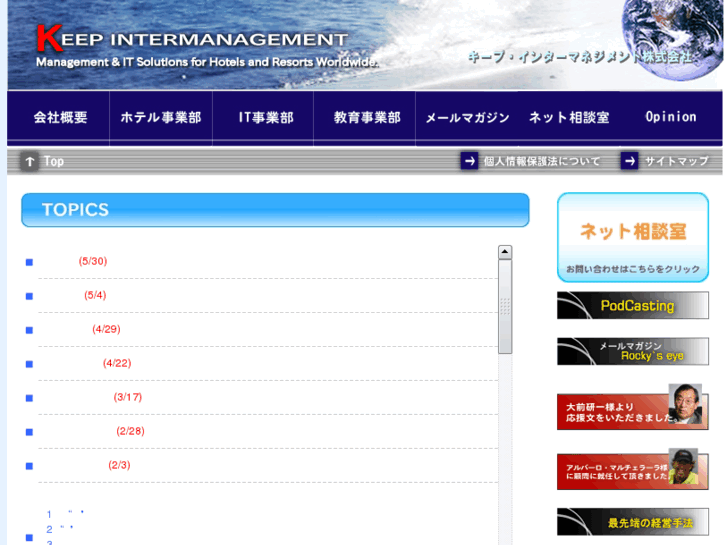This screenshot has width=727, height=545.
Task: Click the TOPICS header bar
Action: coord(275,210)
